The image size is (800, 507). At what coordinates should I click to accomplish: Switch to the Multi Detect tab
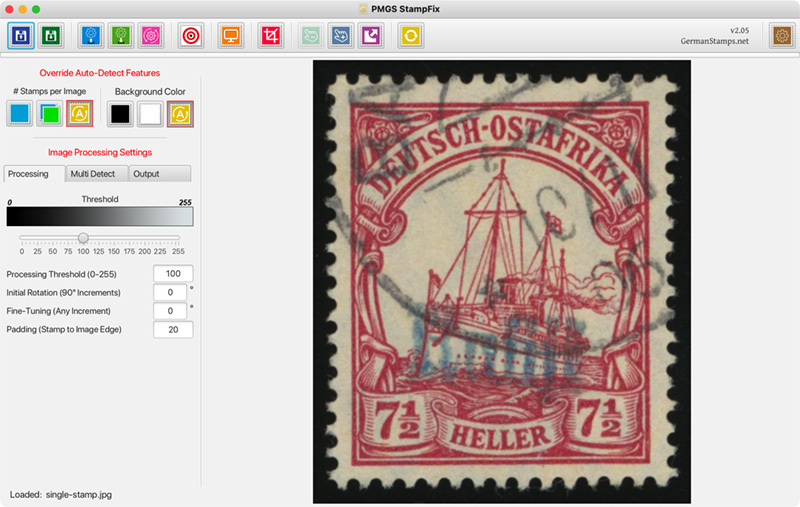point(96,174)
